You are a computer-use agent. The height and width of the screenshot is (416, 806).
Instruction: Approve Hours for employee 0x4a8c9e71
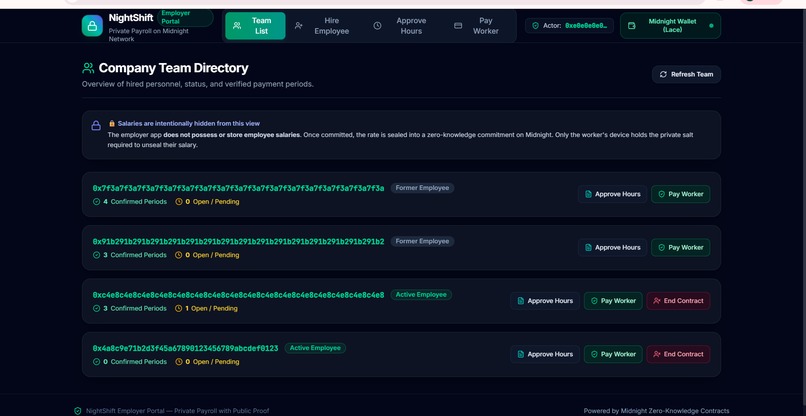545,354
